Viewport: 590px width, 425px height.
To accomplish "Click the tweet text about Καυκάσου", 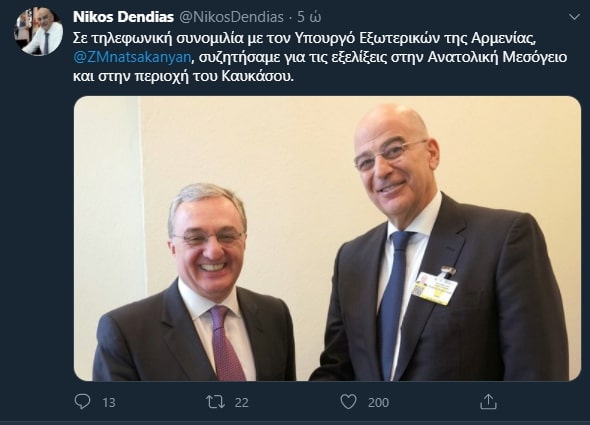I will coord(183,76).
